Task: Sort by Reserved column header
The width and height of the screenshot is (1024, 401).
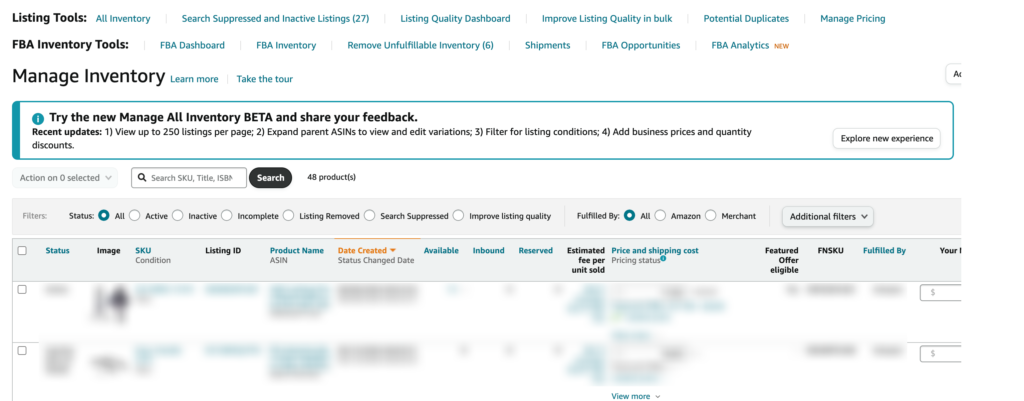Action: (x=536, y=250)
